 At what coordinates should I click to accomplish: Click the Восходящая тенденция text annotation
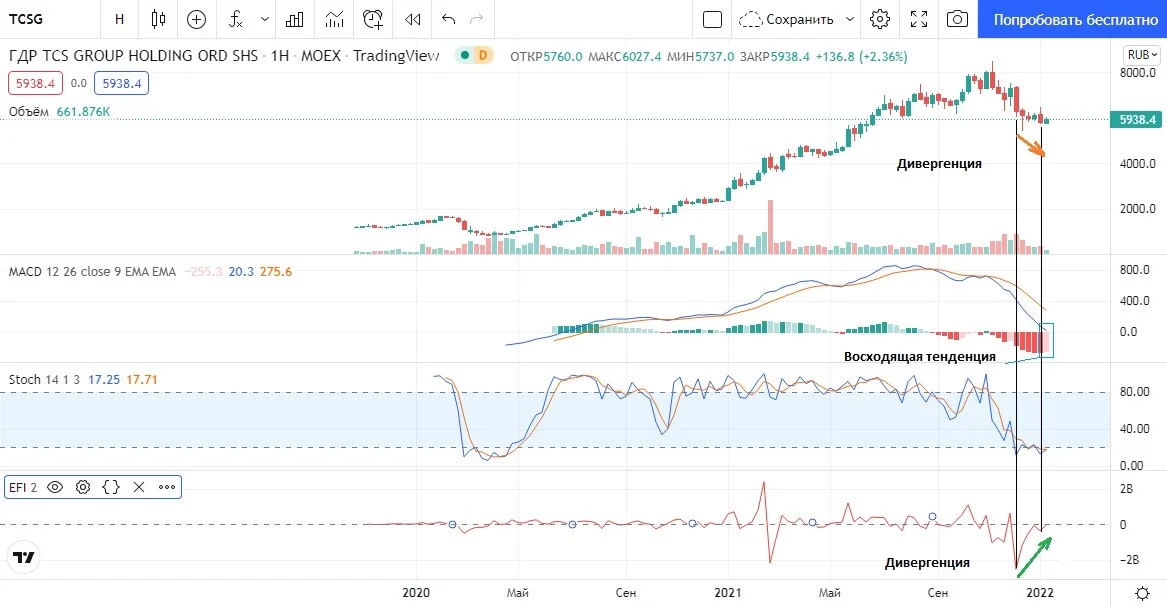pyautogui.click(x=919, y=357)
